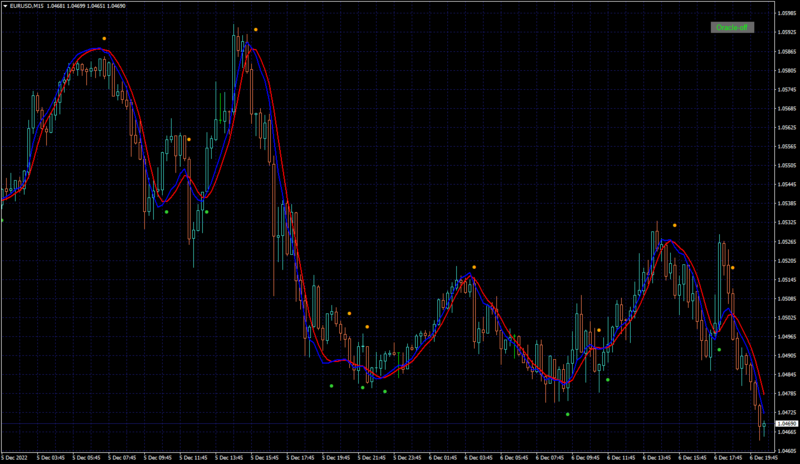
Task: Click the price axis label 1.04665
Action: pos(786,432)
